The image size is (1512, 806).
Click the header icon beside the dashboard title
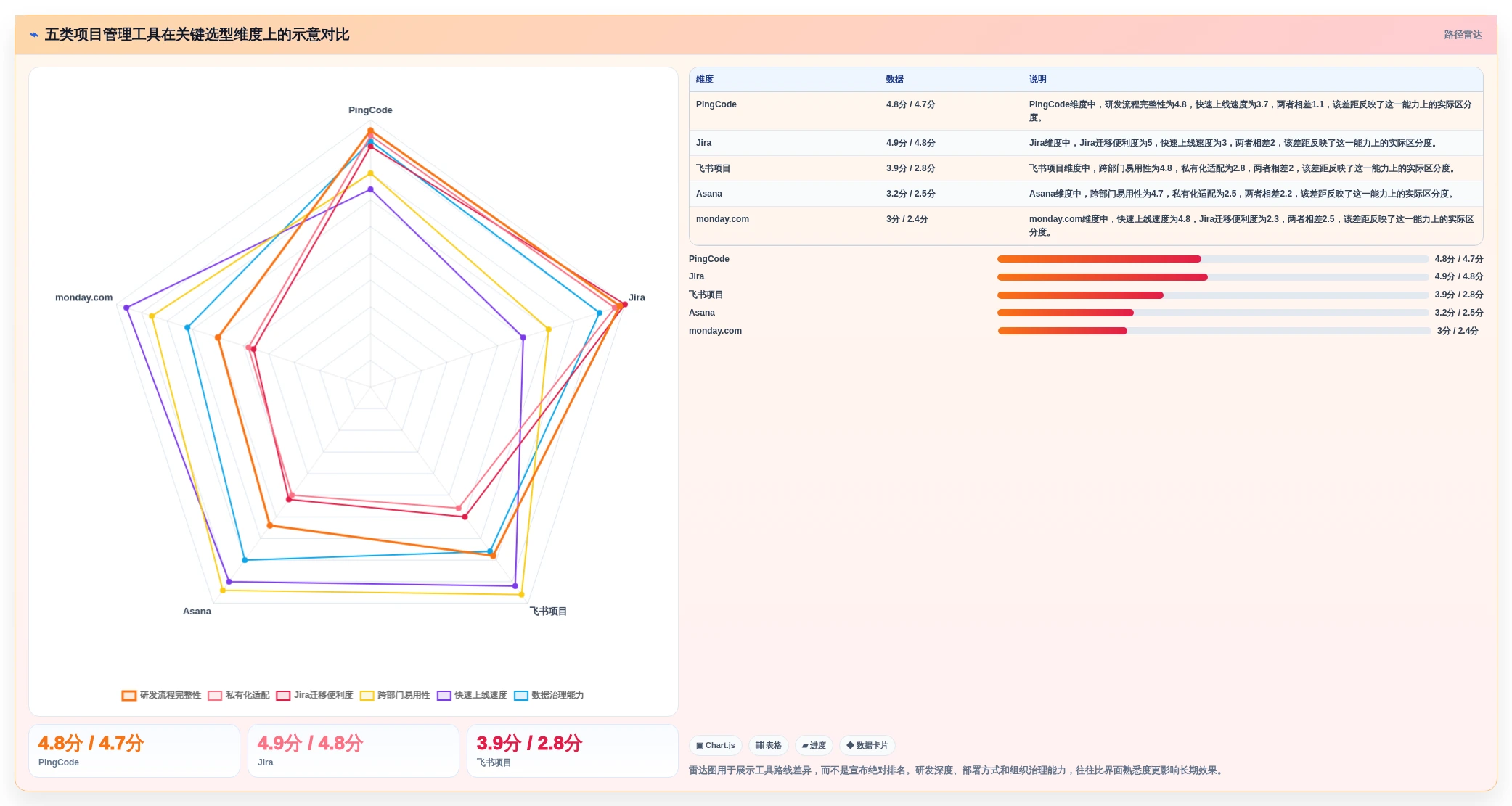pyautogui.click(x=33, y=35)
